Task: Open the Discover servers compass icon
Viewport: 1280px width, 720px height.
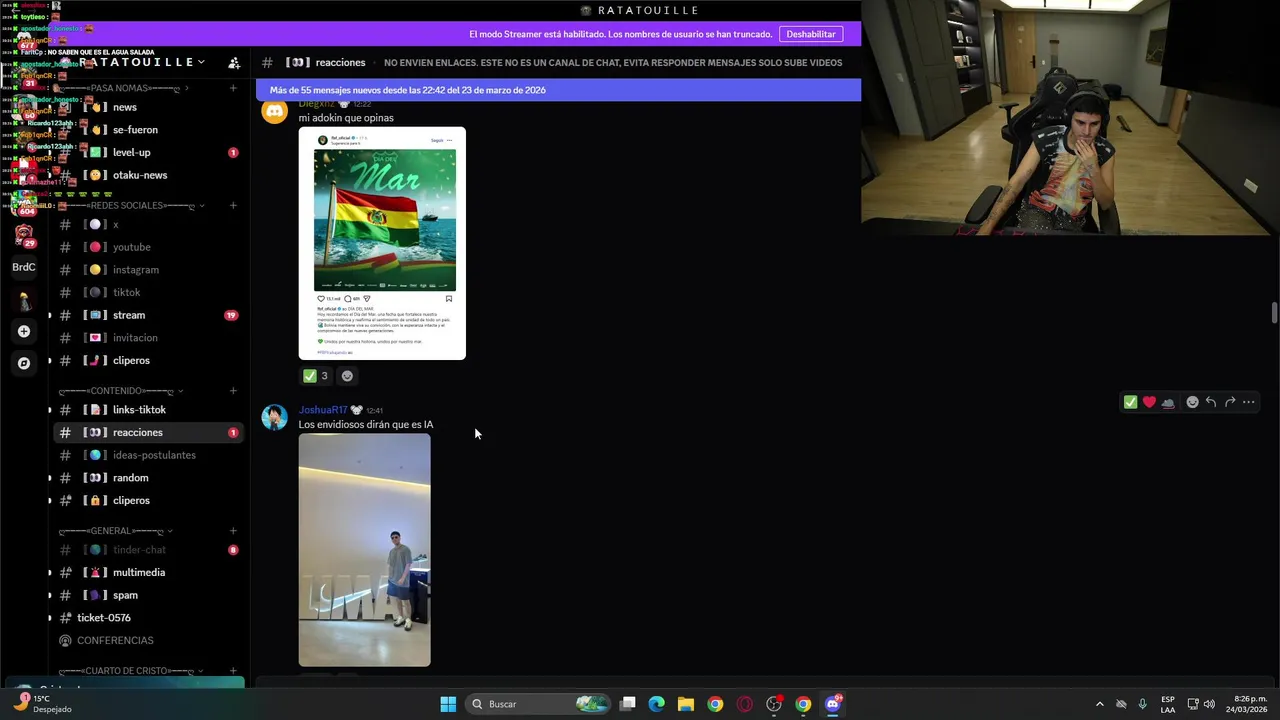Action: click(x=24, y=363)
